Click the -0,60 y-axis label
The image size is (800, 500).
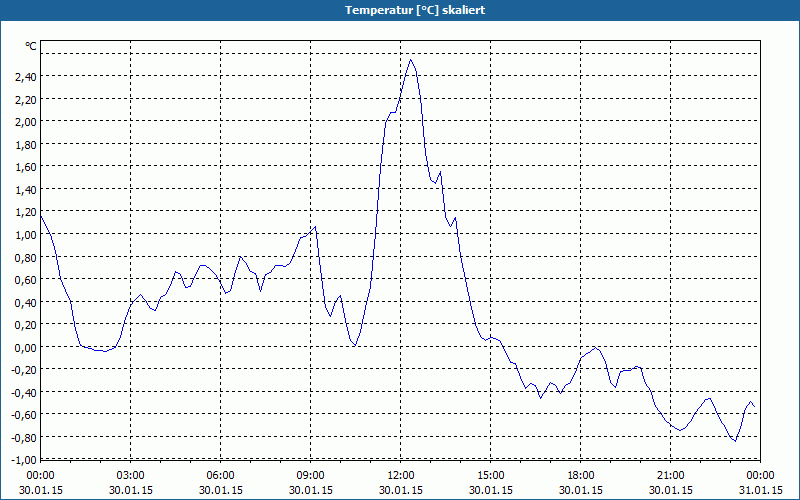coord(24,415)
